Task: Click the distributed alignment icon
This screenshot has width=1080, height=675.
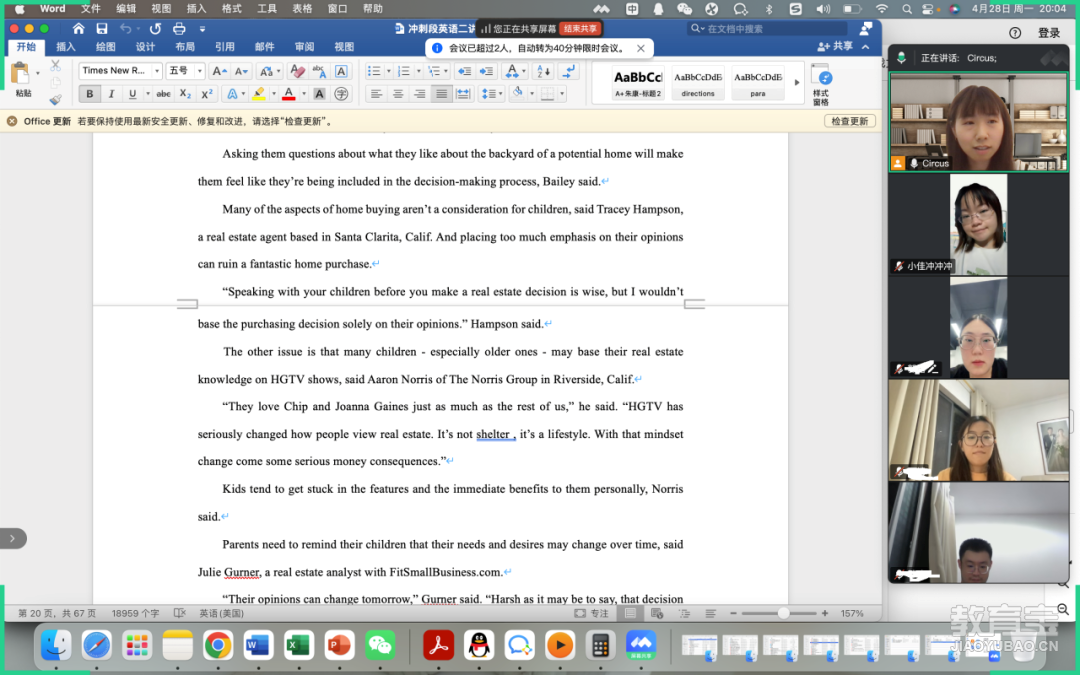Action: pos(464,94)
